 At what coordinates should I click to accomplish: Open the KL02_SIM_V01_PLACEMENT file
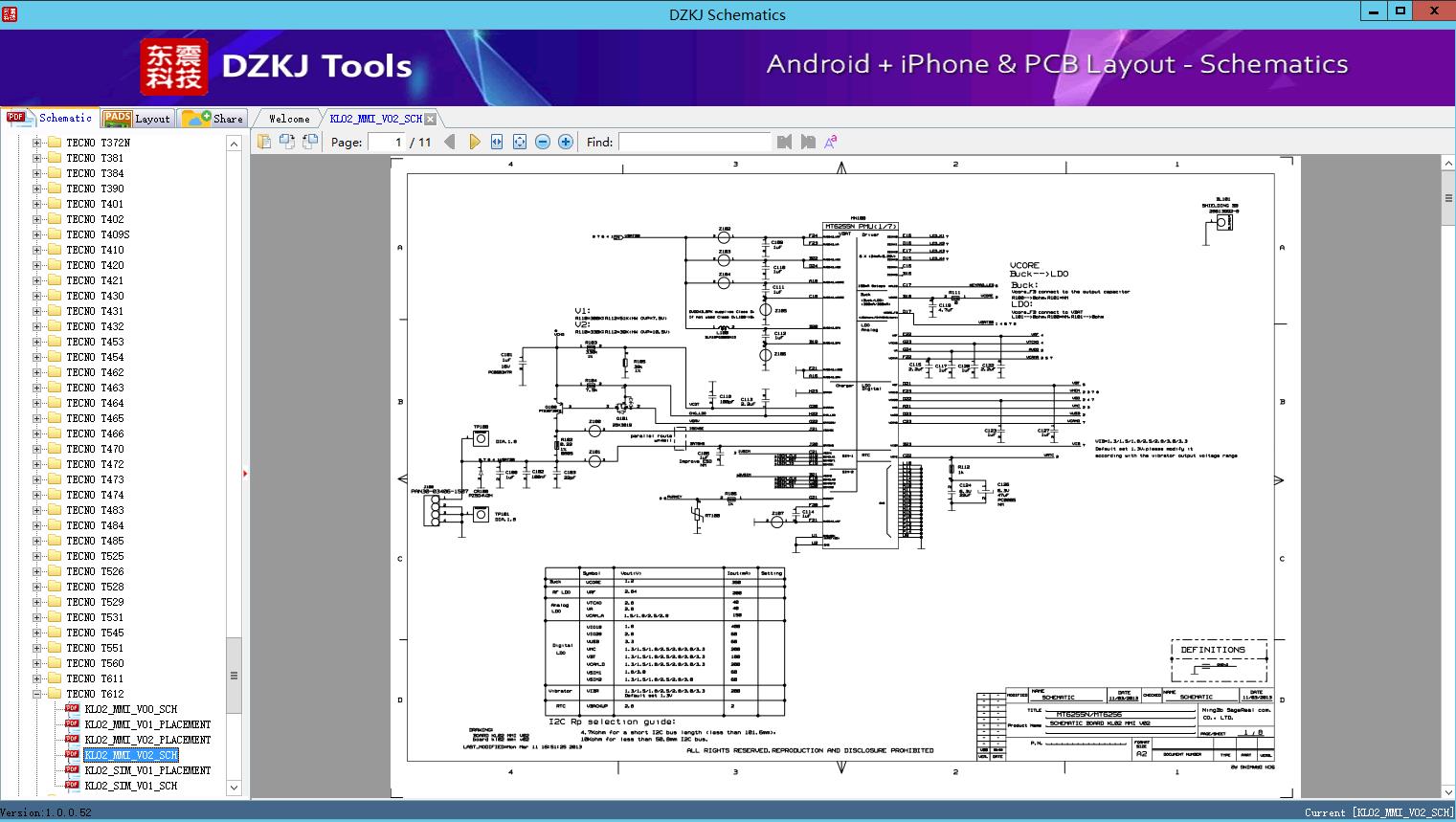147,770
